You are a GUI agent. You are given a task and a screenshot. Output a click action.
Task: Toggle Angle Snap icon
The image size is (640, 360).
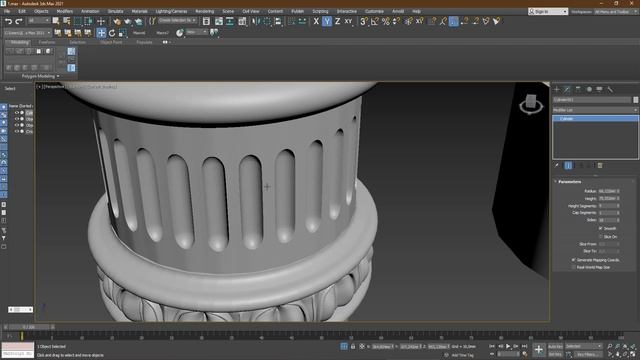point(375,21)
